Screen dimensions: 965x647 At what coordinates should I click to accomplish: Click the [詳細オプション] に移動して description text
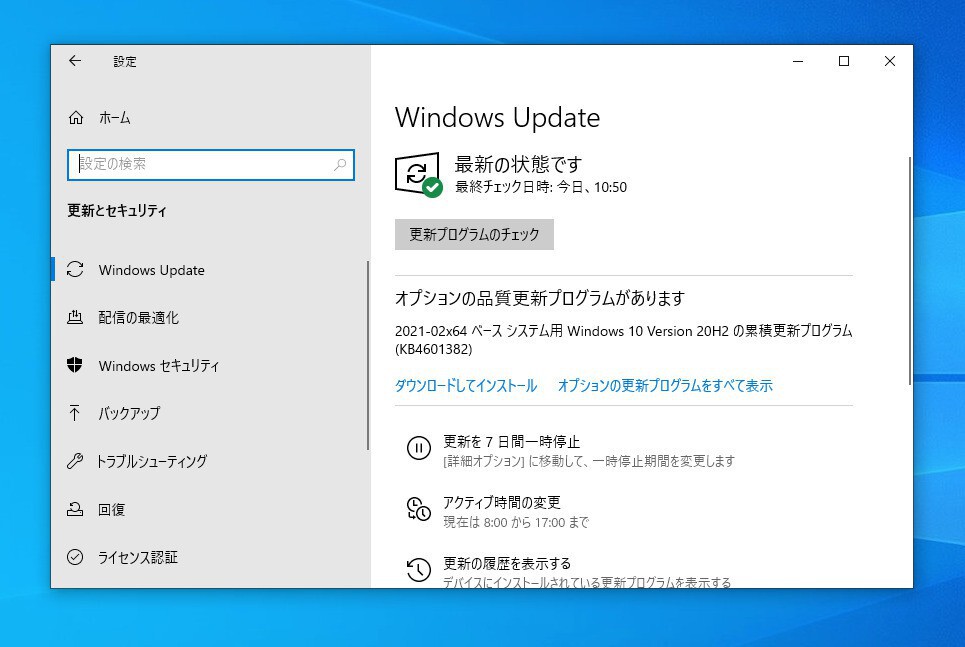[x=589, y=461]
